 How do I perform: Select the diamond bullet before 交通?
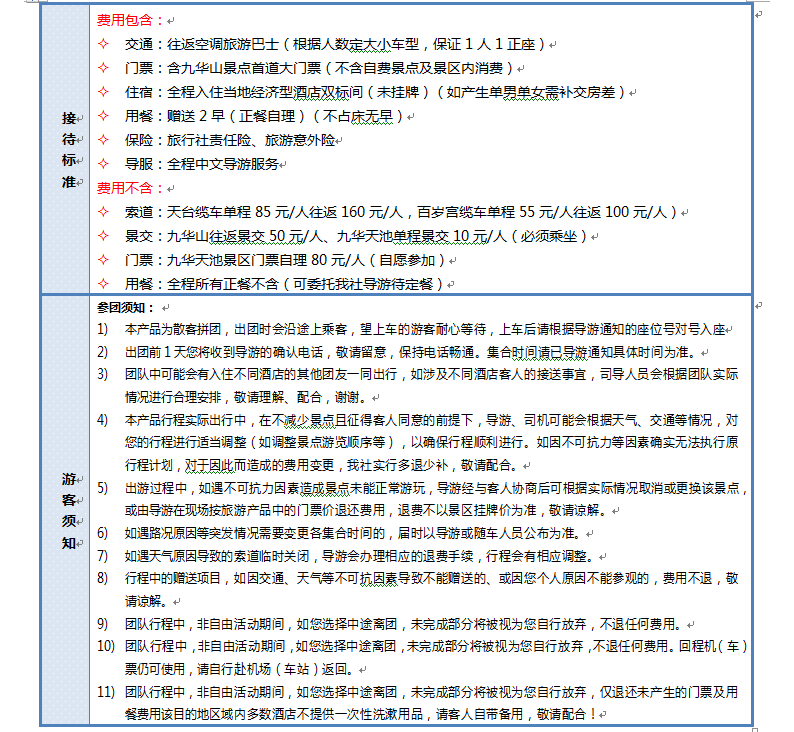[103, 44]
